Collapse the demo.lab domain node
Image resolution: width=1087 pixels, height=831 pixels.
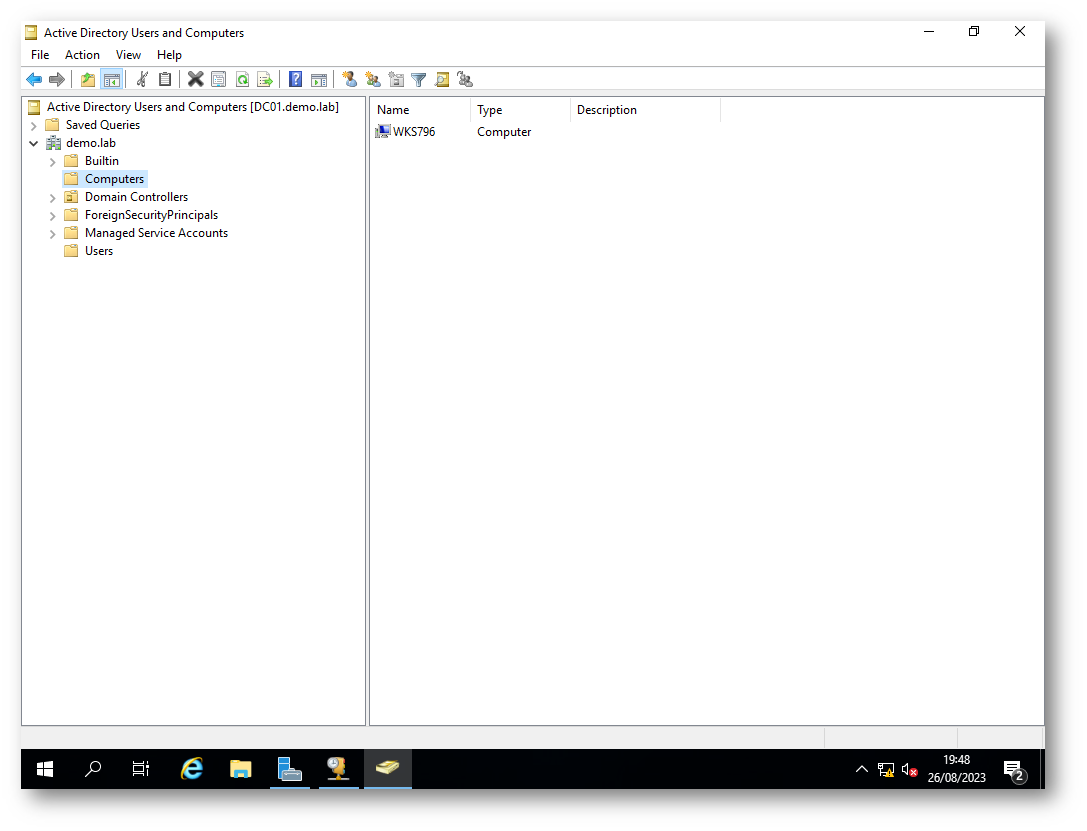33,143
